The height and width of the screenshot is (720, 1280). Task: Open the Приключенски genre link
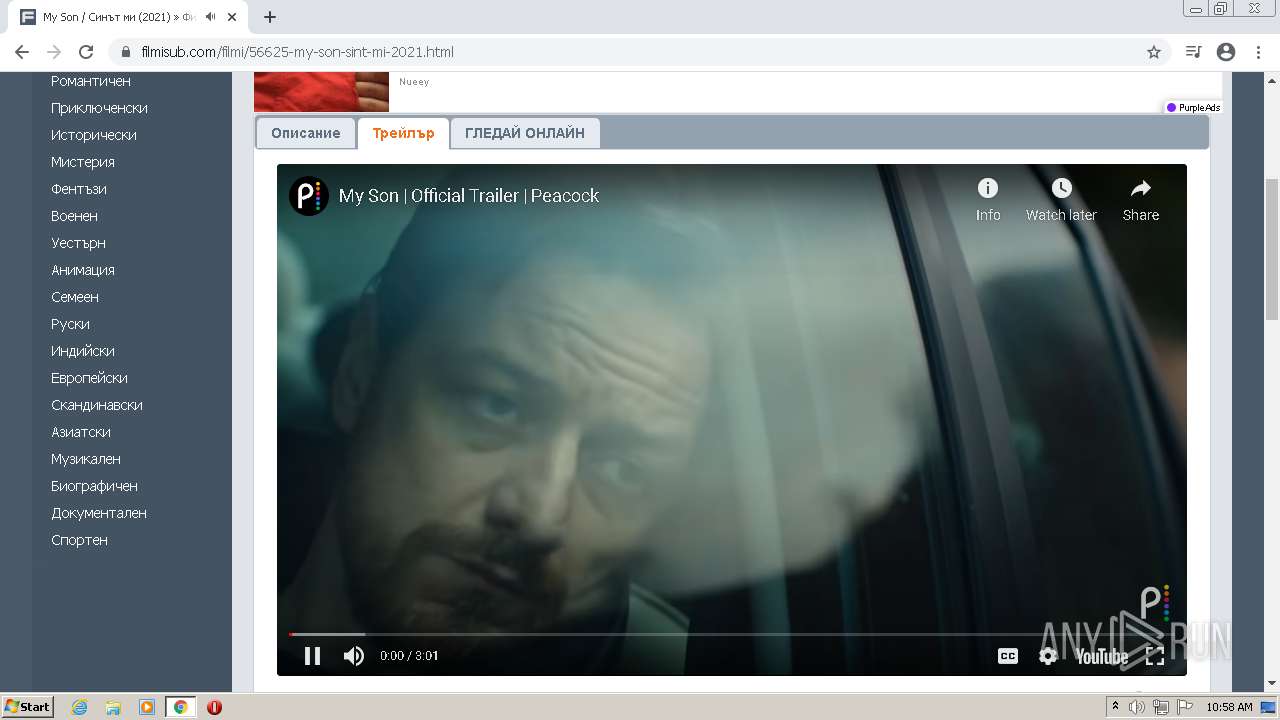99,108
